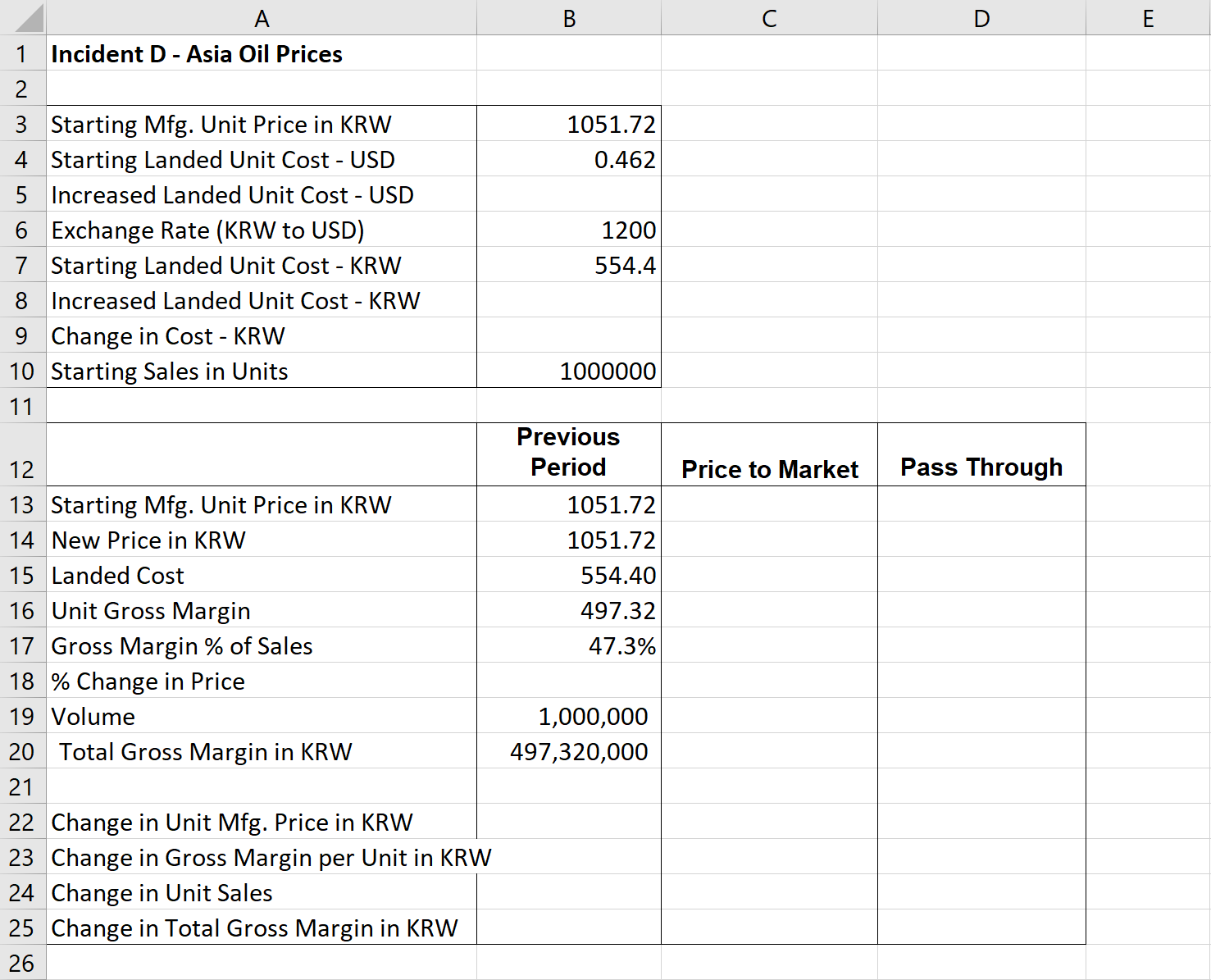
Task: Click 'Change in Cost - KRW' label
Action: [x=168, y=336]
